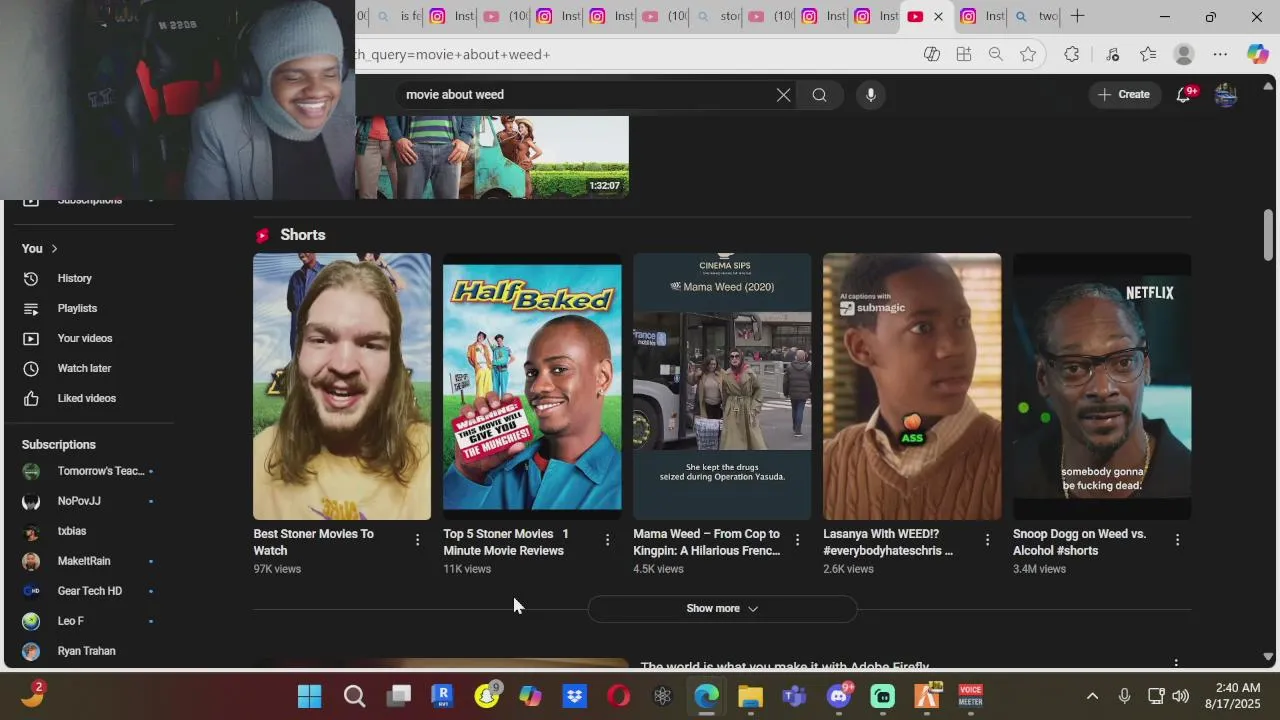Open Edge profile avatar icon
The width and height of the screenshot is (1280, 720).
1184,54
